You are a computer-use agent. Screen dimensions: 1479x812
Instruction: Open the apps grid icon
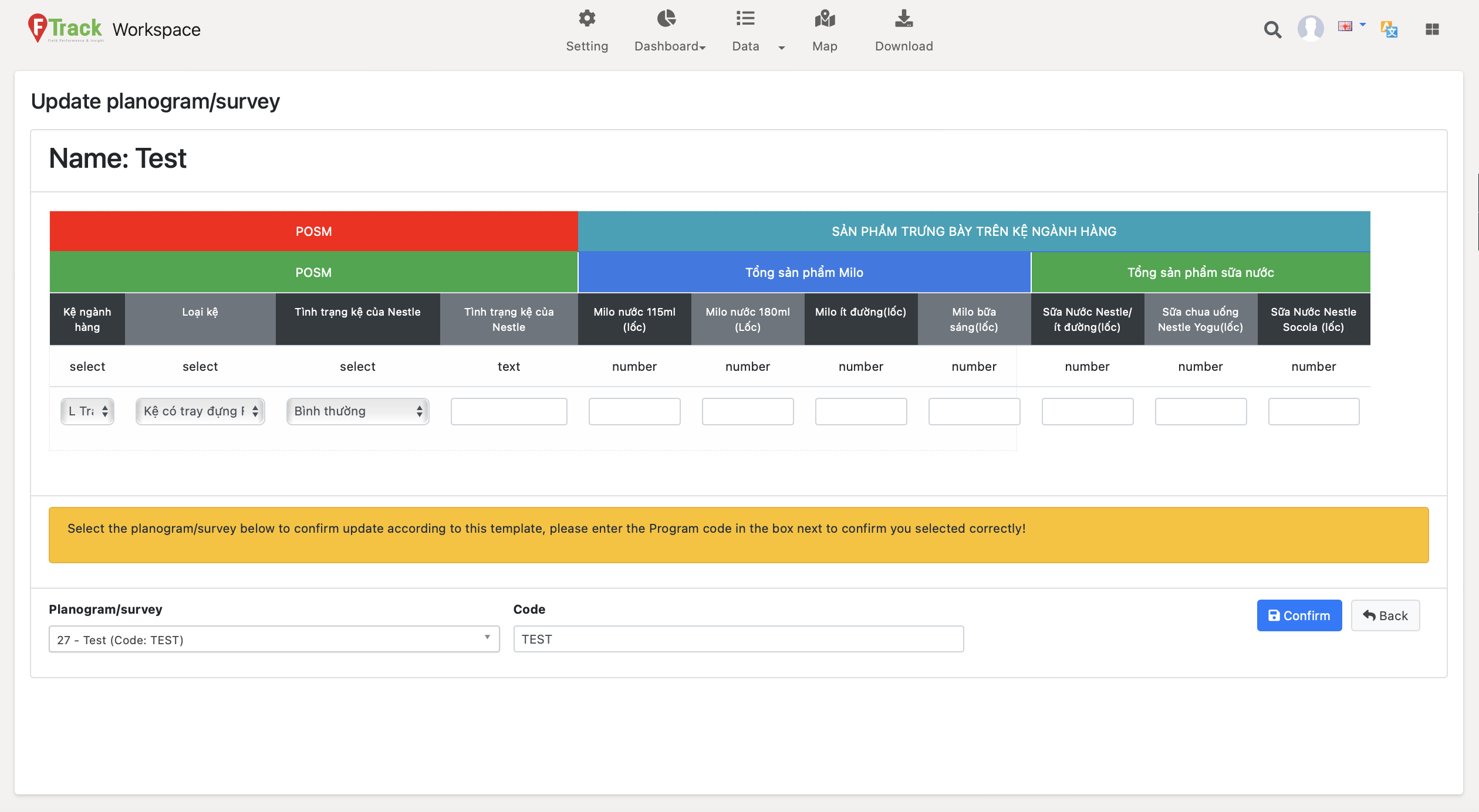click(1432, 29)
